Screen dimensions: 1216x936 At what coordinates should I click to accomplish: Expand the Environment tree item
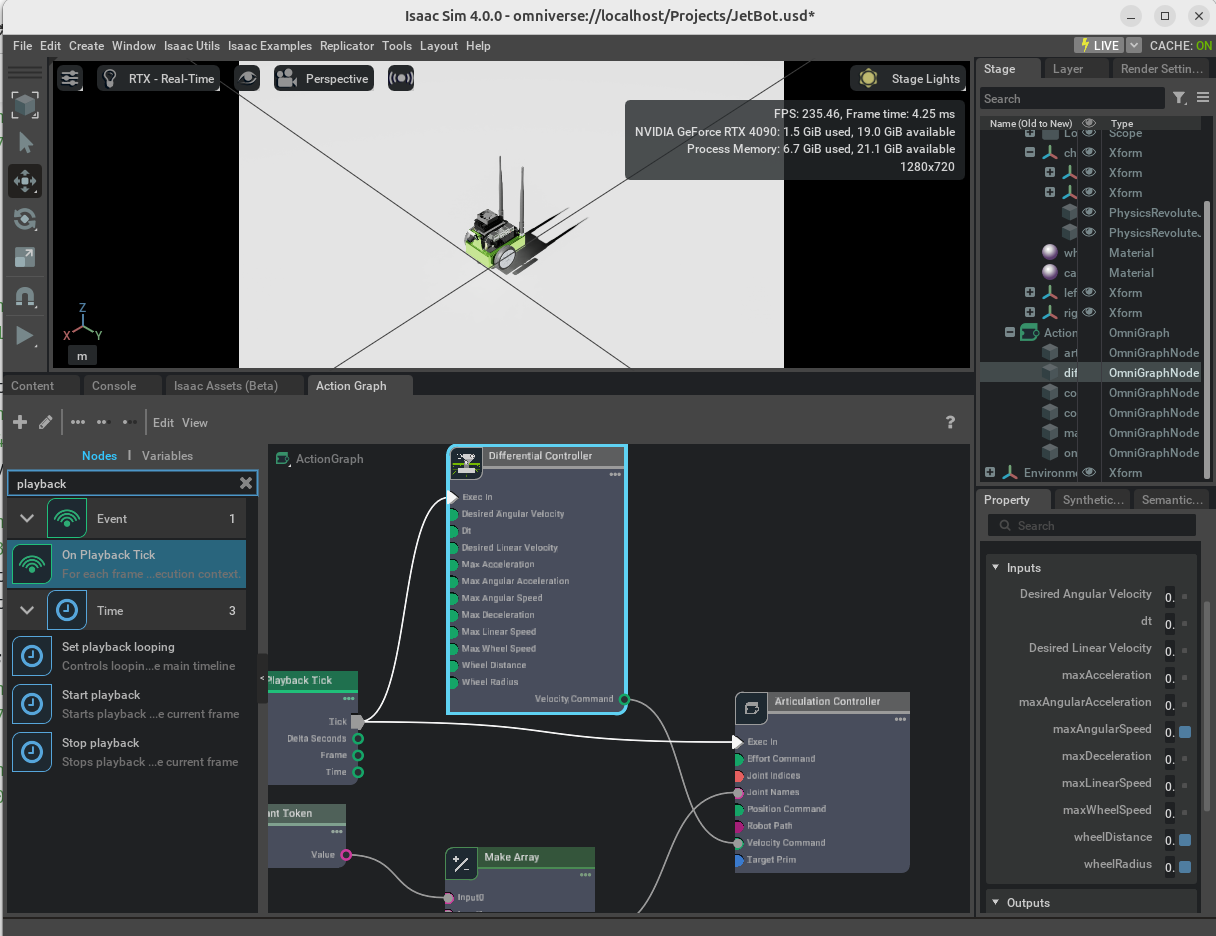pyautogui.click(x=990, y=472)
